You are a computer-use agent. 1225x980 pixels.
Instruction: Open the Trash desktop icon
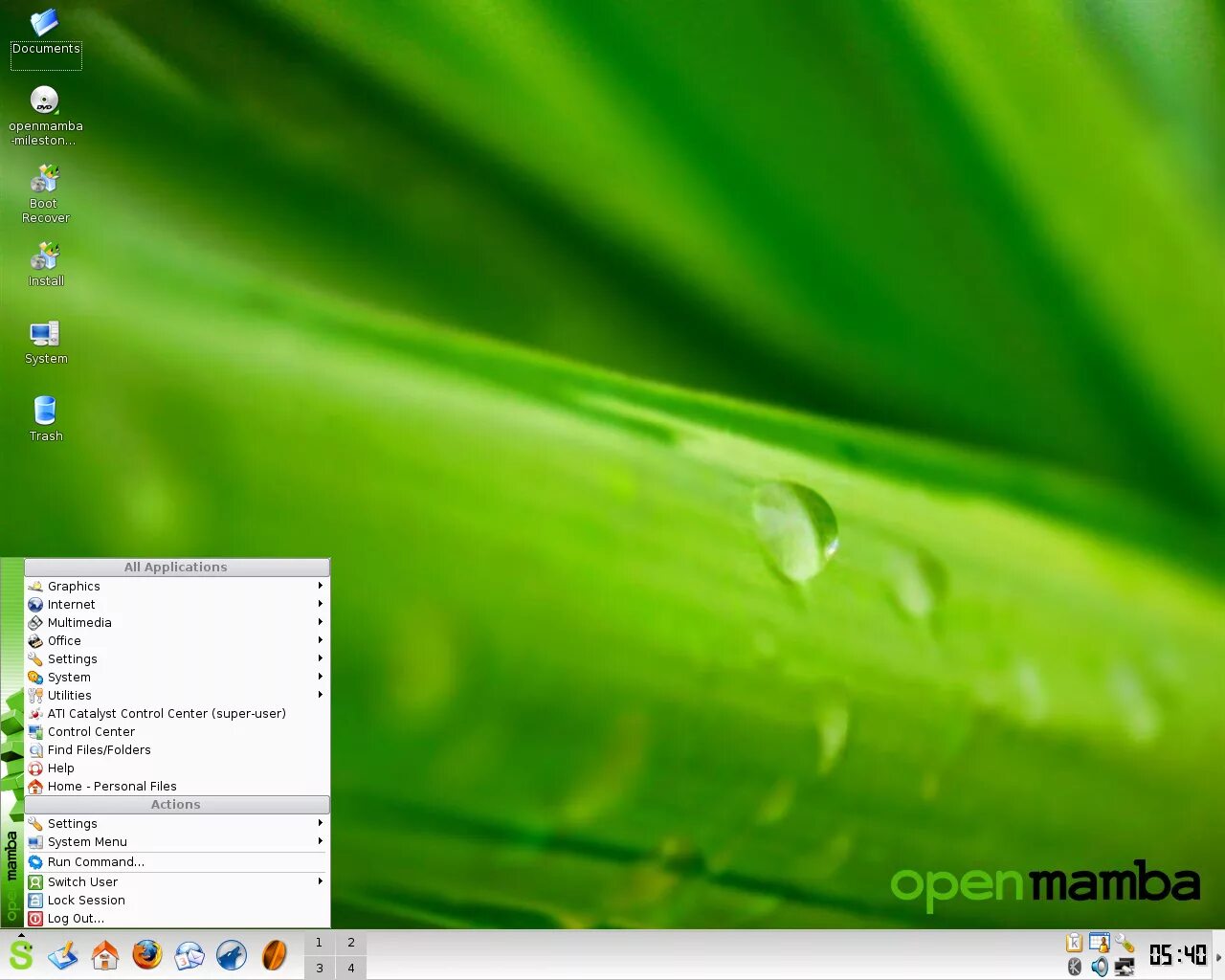pyautogui.click(x=45, y=418)
